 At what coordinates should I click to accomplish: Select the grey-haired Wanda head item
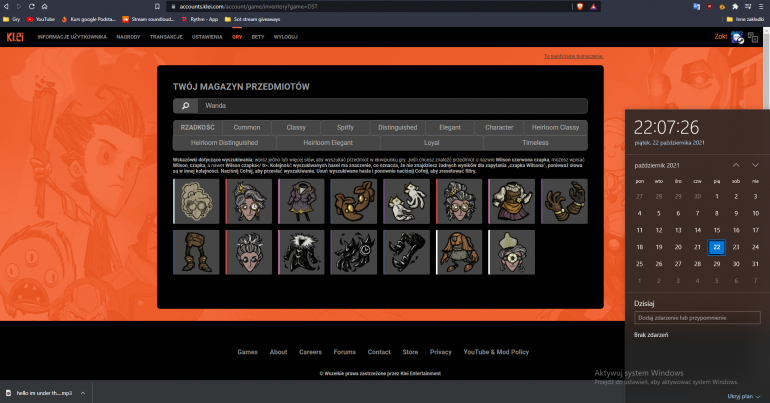point(248,252)
